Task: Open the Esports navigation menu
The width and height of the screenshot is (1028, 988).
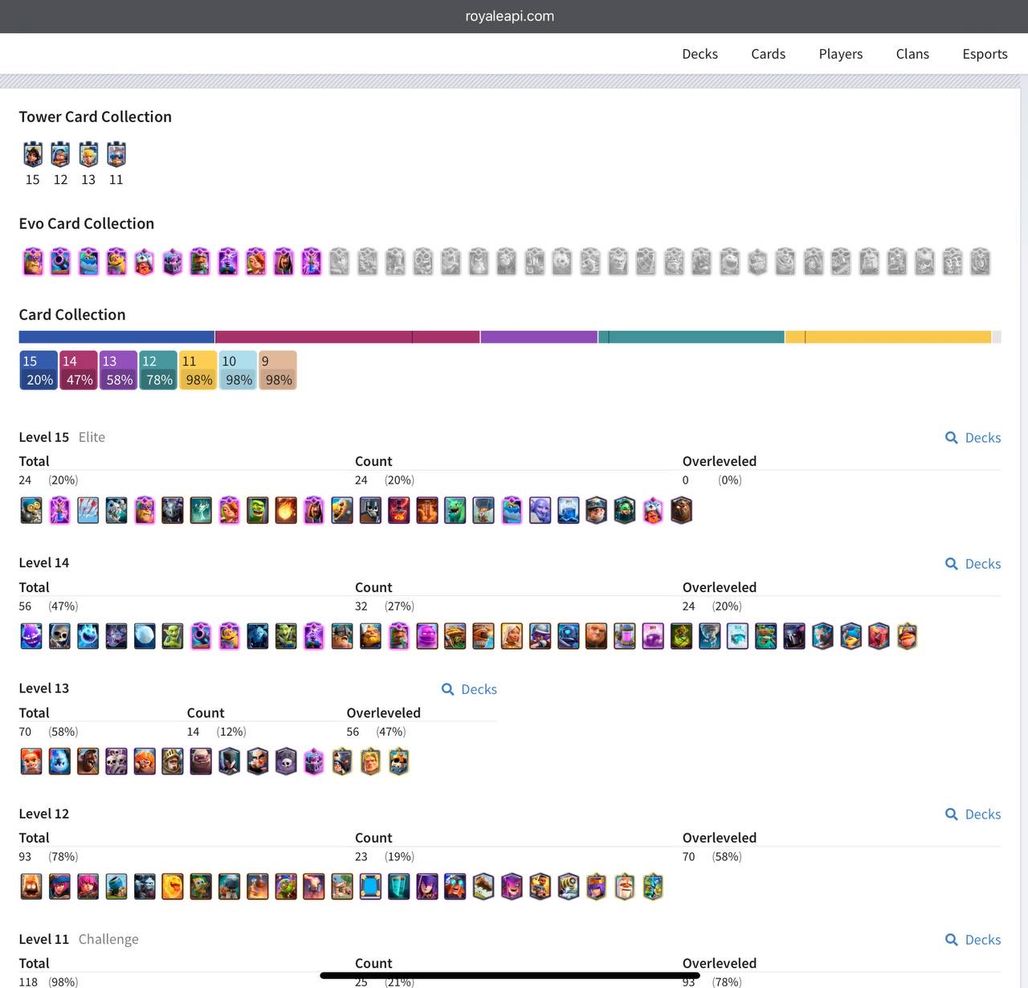Action: tap(985, 54)
